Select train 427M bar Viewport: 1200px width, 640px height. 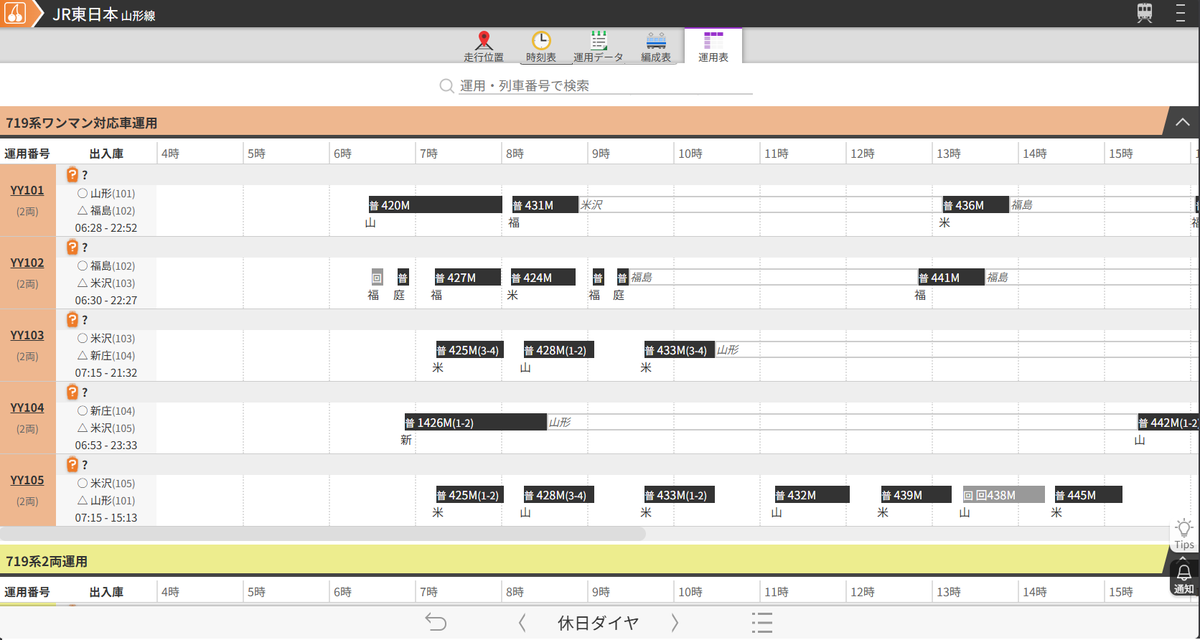point(467,277)
